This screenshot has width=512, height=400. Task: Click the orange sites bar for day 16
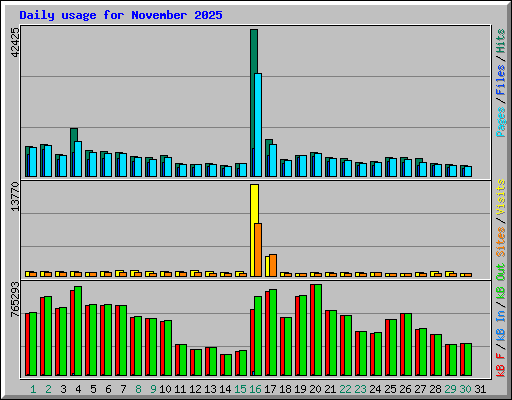[258, 250]
